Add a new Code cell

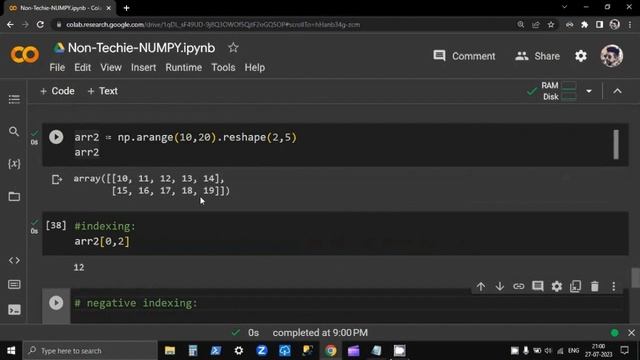(x=57, y=91)
